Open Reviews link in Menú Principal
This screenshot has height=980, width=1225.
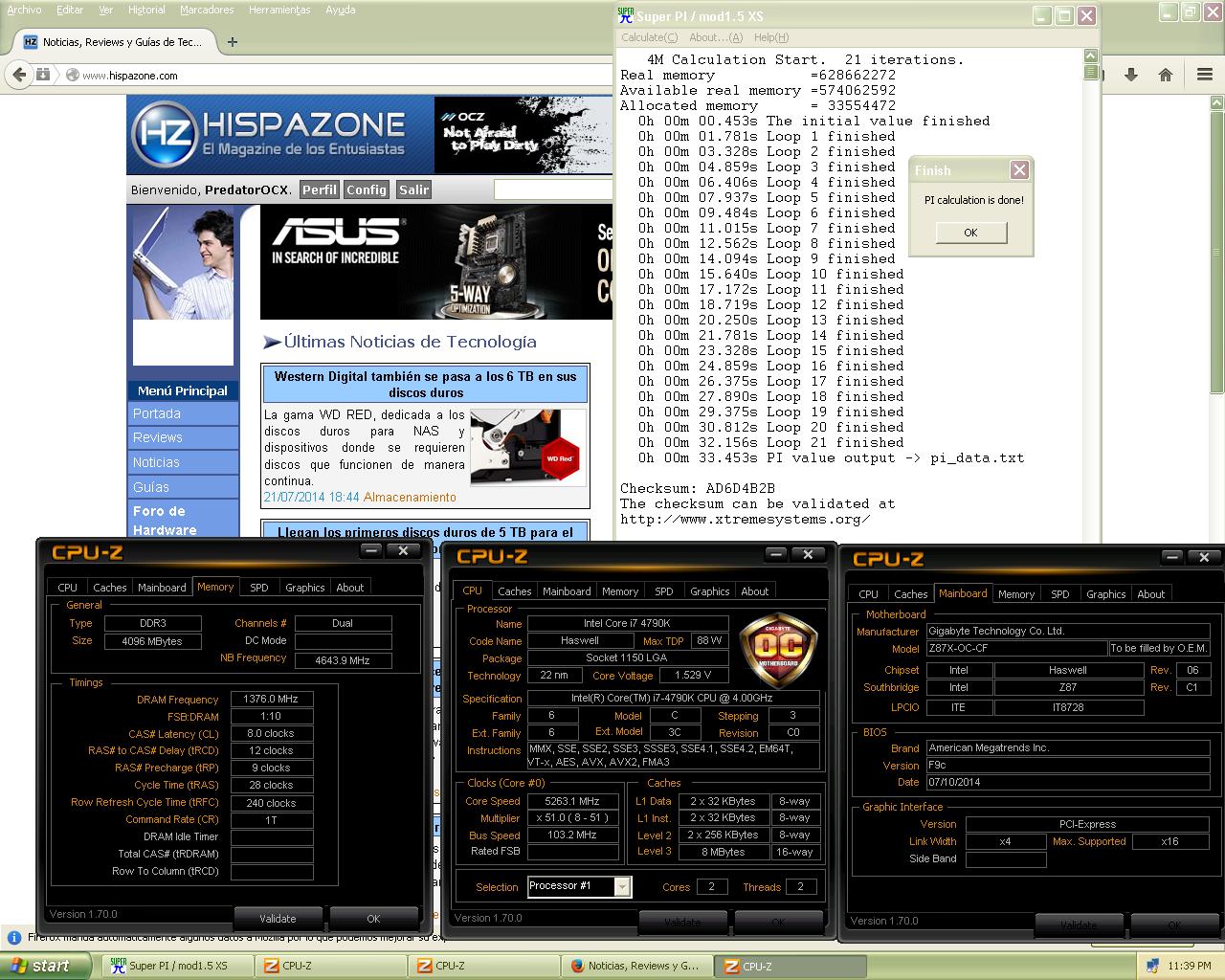[158, 437]
